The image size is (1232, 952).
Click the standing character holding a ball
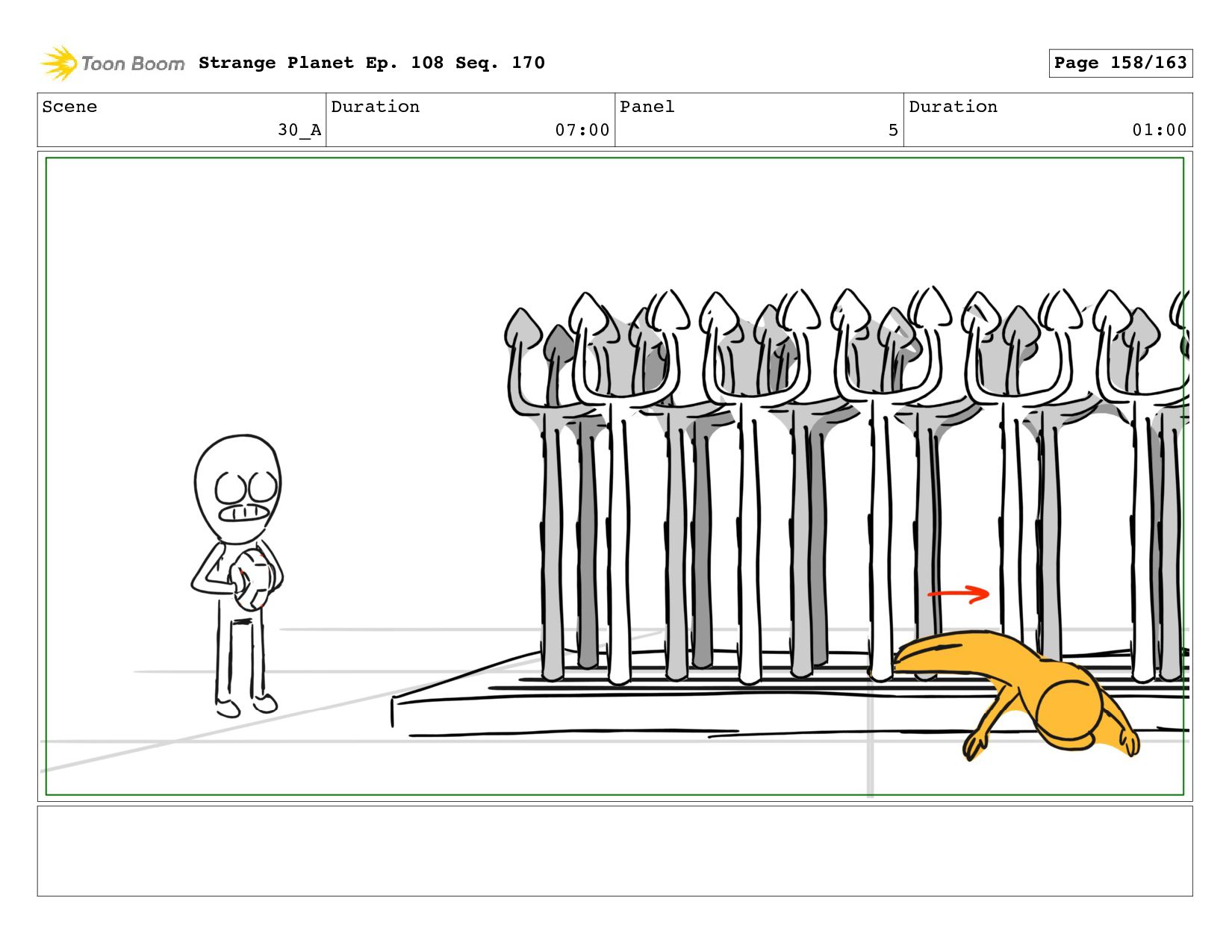click(x=237, y=575)
